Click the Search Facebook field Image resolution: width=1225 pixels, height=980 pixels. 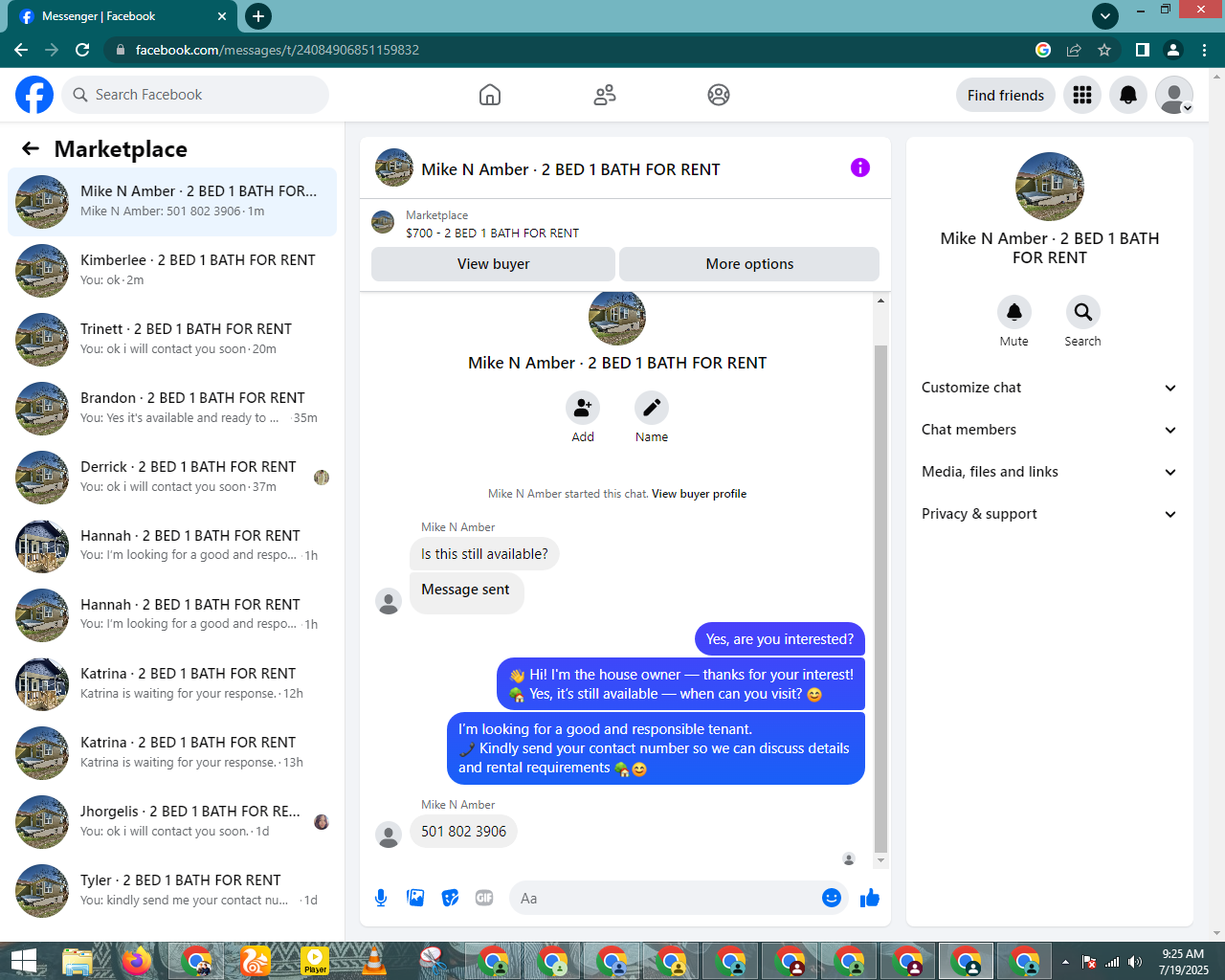click(x=196, y=95)
